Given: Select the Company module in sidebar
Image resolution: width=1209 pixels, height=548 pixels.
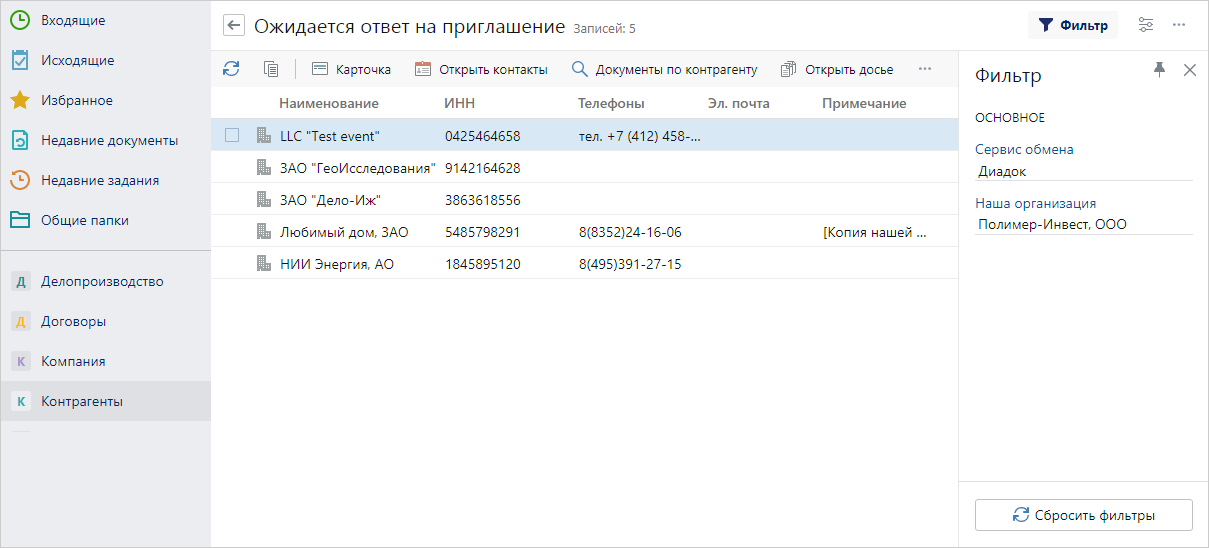Looking at the screenshot, I should [72, 361].
